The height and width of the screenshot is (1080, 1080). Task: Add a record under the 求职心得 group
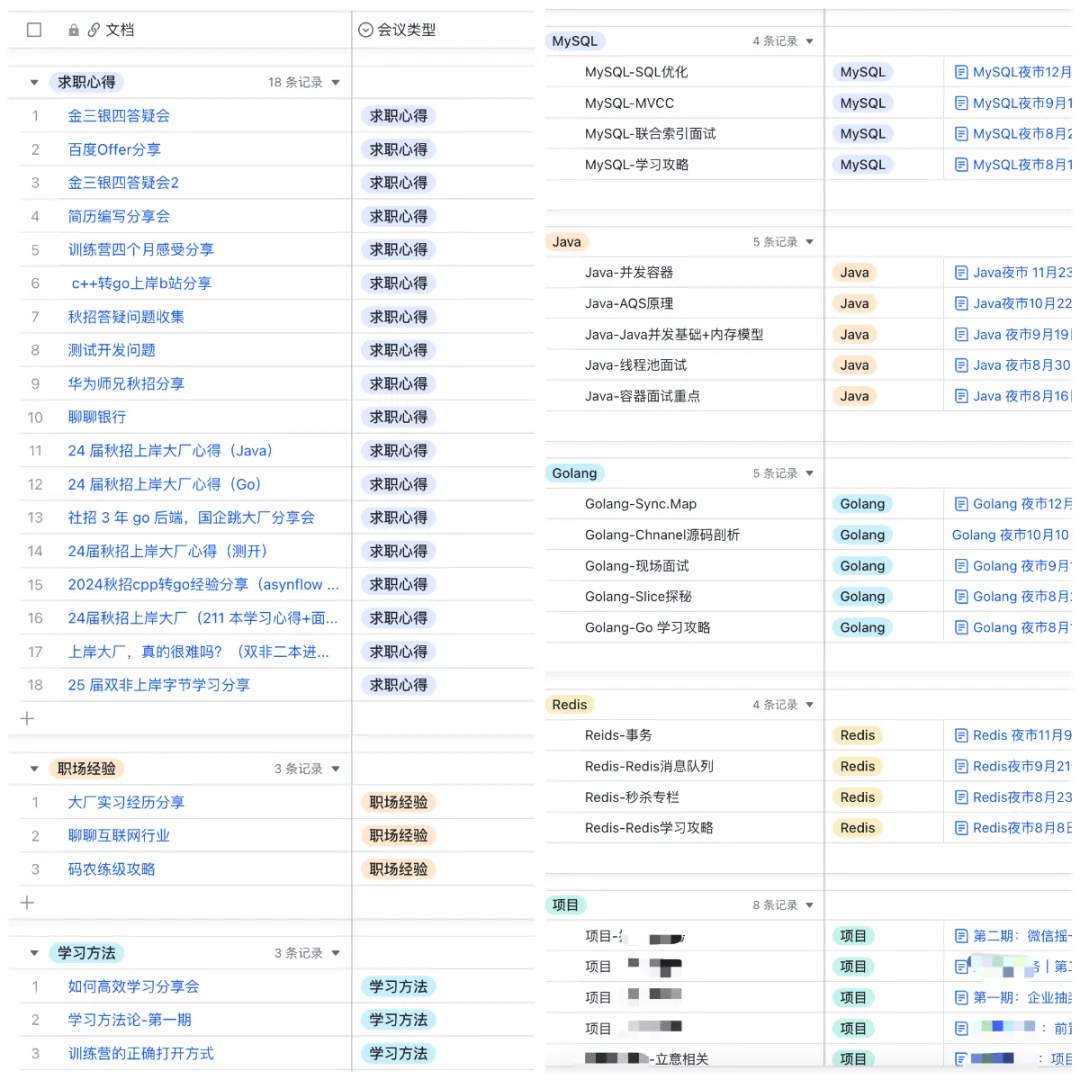click(27, 718)
